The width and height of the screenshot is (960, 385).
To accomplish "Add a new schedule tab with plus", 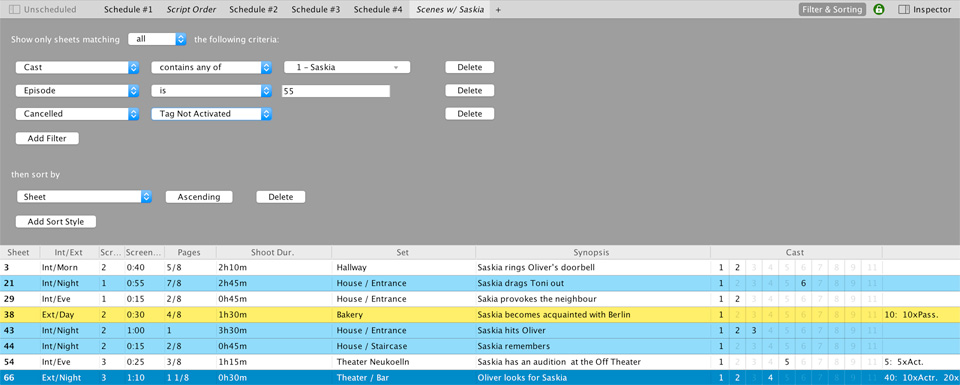I will coord(498,9).
